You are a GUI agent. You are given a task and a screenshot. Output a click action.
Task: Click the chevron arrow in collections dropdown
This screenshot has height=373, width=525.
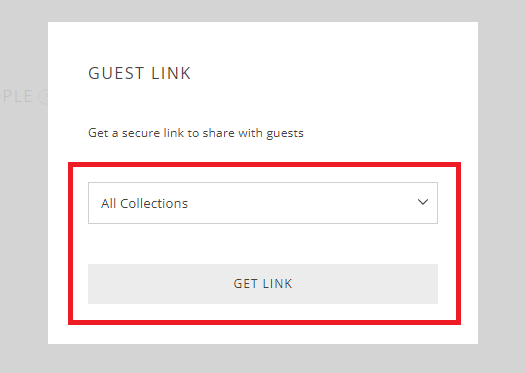coord(423,202)
